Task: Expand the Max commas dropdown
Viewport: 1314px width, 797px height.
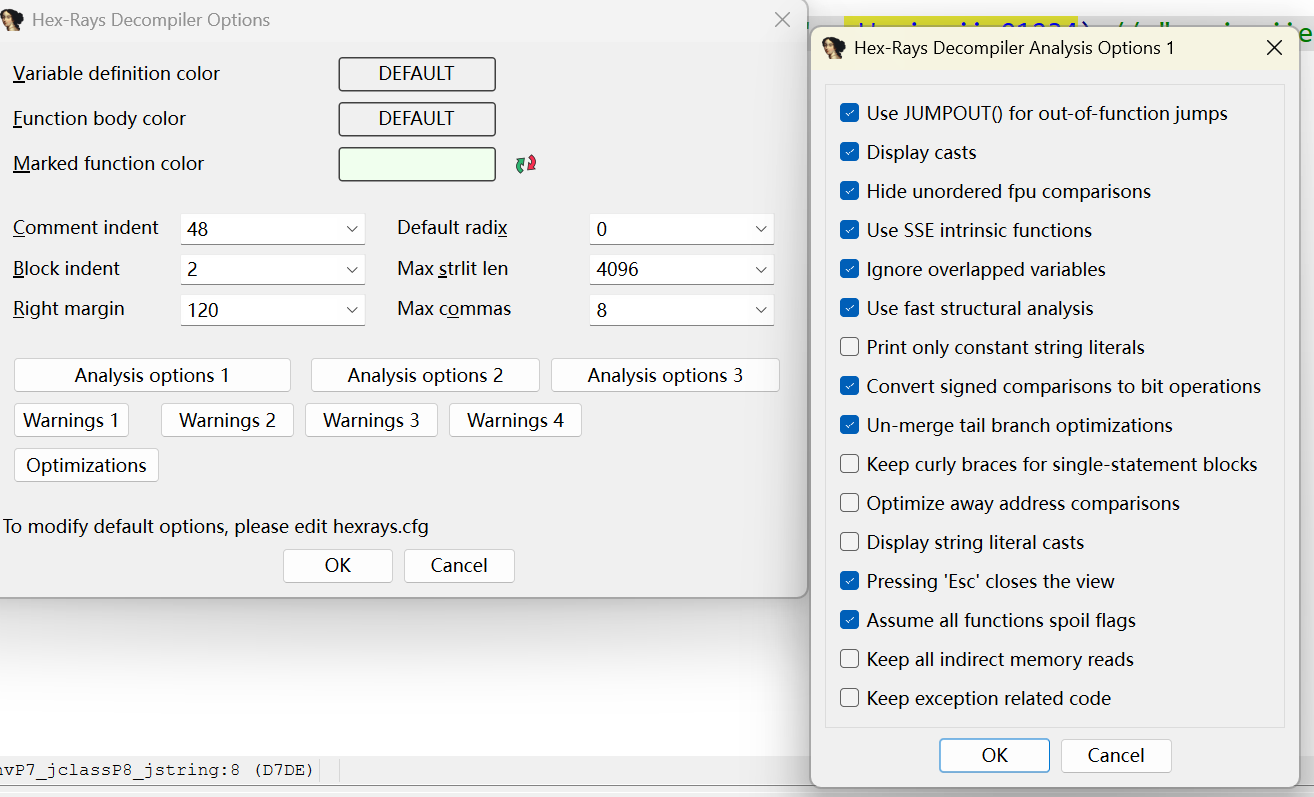Action: pos(761,311)
